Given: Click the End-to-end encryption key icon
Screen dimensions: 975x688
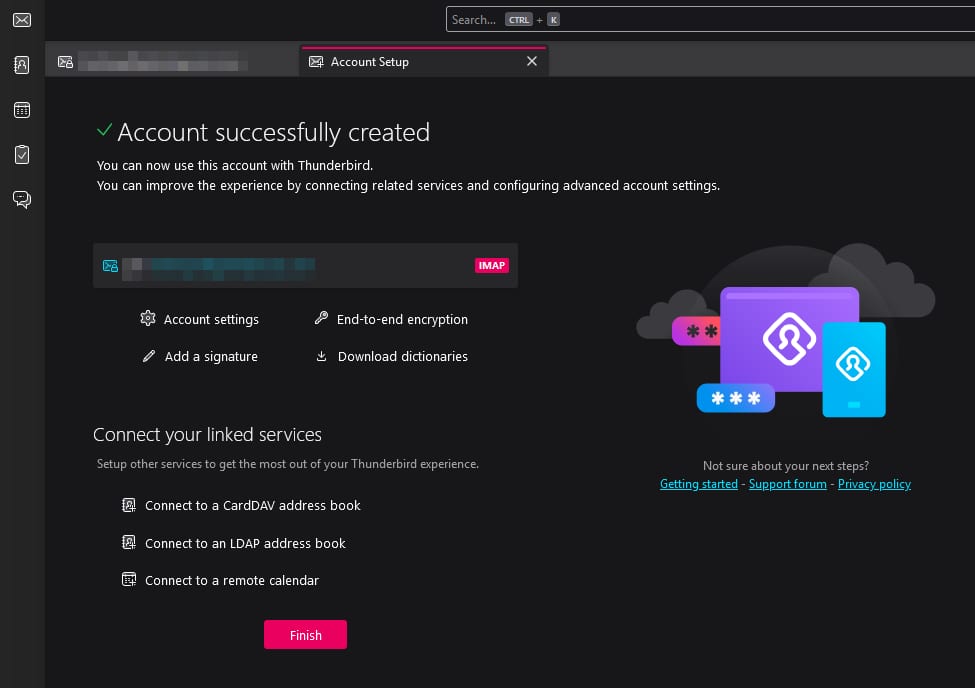Looking at the screenshot, I should pos(321,319).
